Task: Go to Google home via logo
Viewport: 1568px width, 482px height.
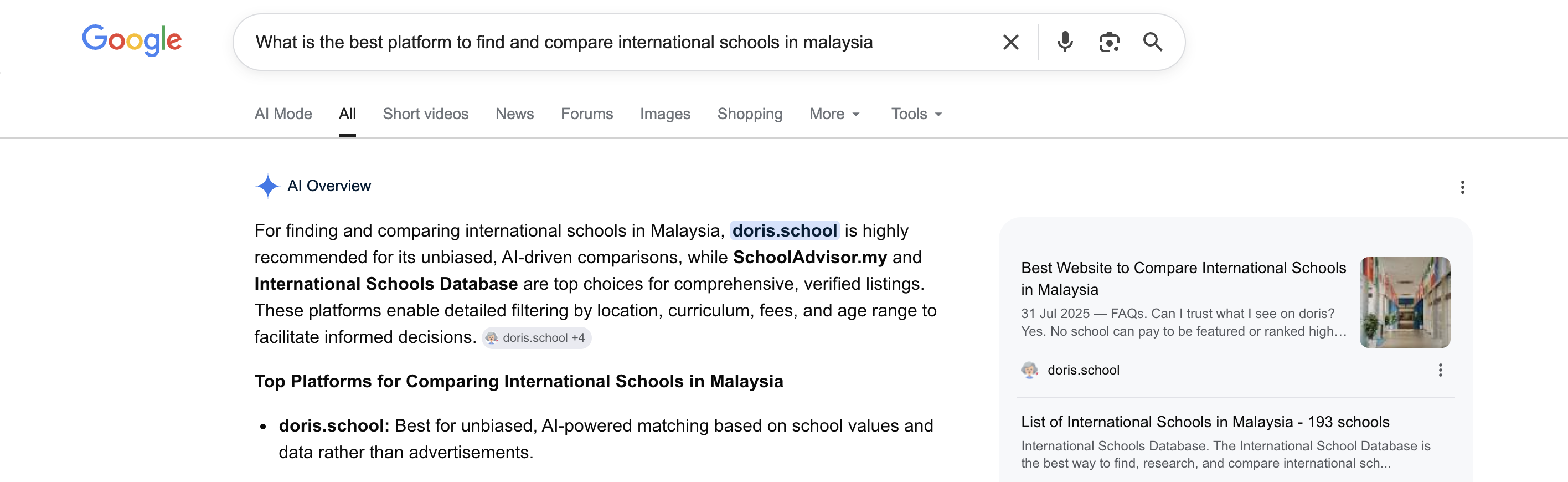Action: click(131, 40)
